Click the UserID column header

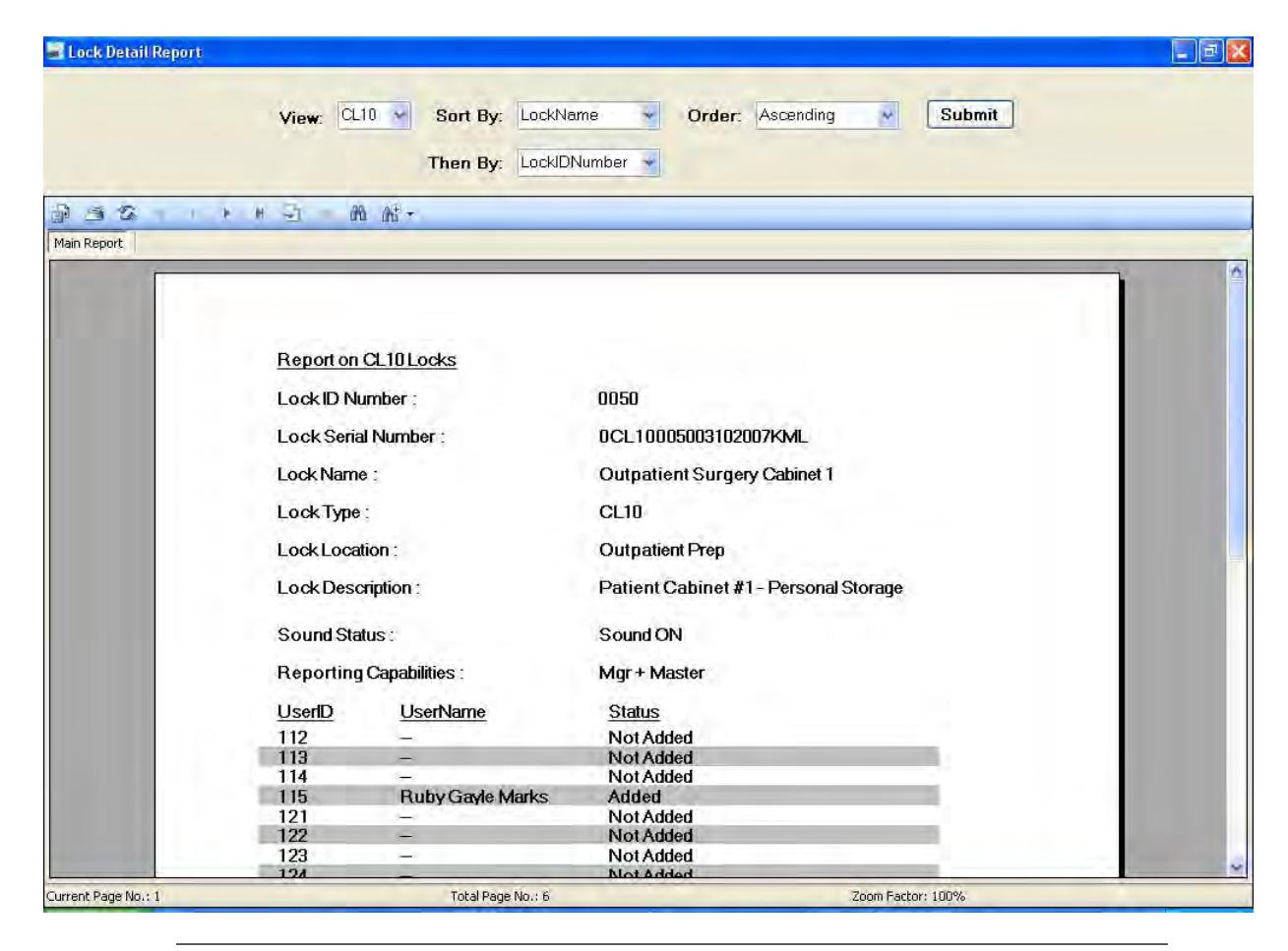tap(305, 712)
